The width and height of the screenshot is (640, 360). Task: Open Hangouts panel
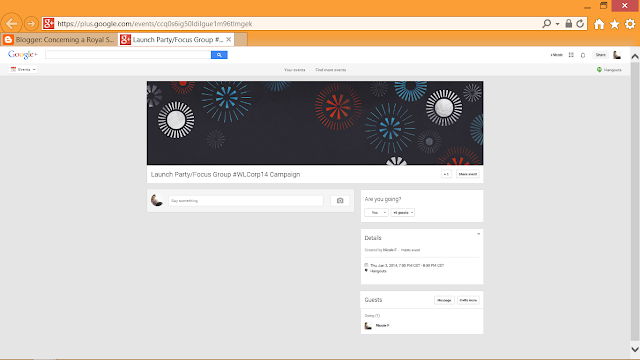tap(609, 70)
